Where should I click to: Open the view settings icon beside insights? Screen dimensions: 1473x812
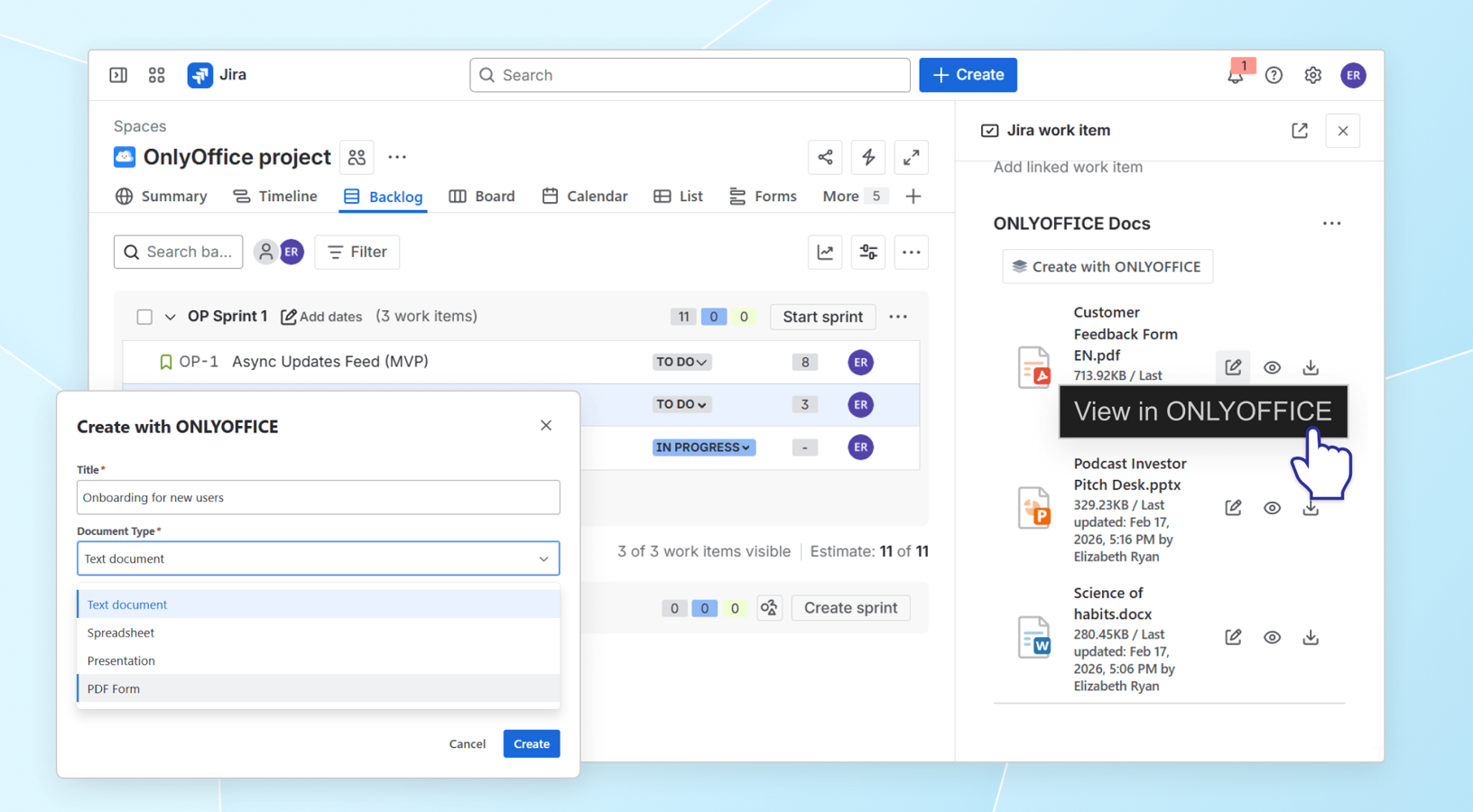[867, 252]
